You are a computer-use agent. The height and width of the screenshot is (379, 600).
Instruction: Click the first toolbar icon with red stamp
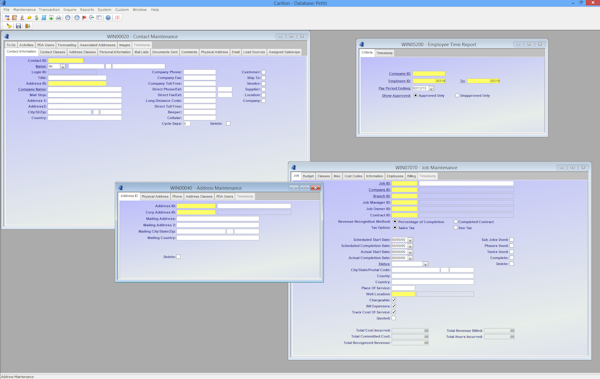[x=7, y=18]
